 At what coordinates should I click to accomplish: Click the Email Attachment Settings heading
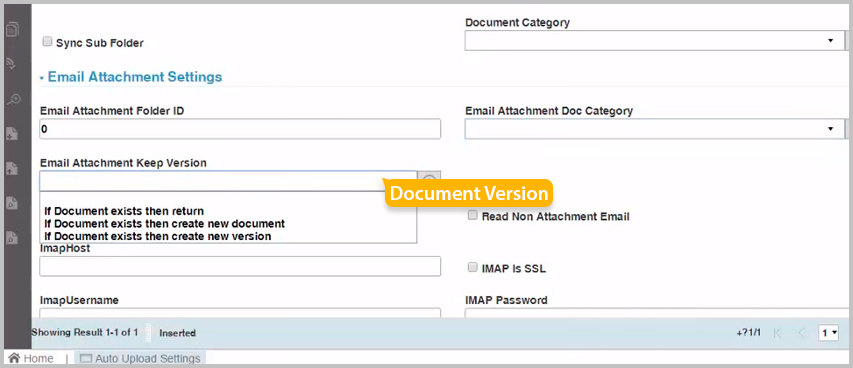[x=135, y=77]
